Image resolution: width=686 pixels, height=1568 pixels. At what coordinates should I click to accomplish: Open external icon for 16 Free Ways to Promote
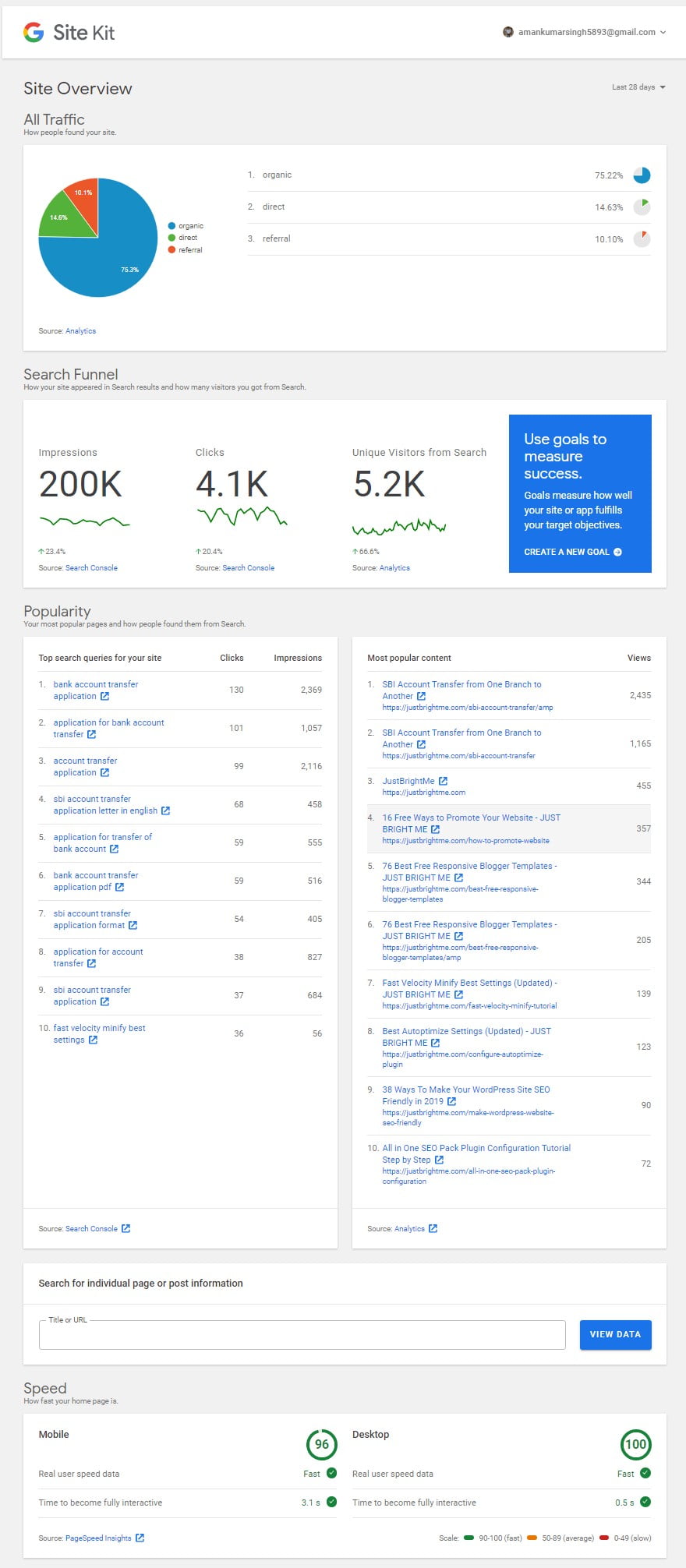(435, 830)
